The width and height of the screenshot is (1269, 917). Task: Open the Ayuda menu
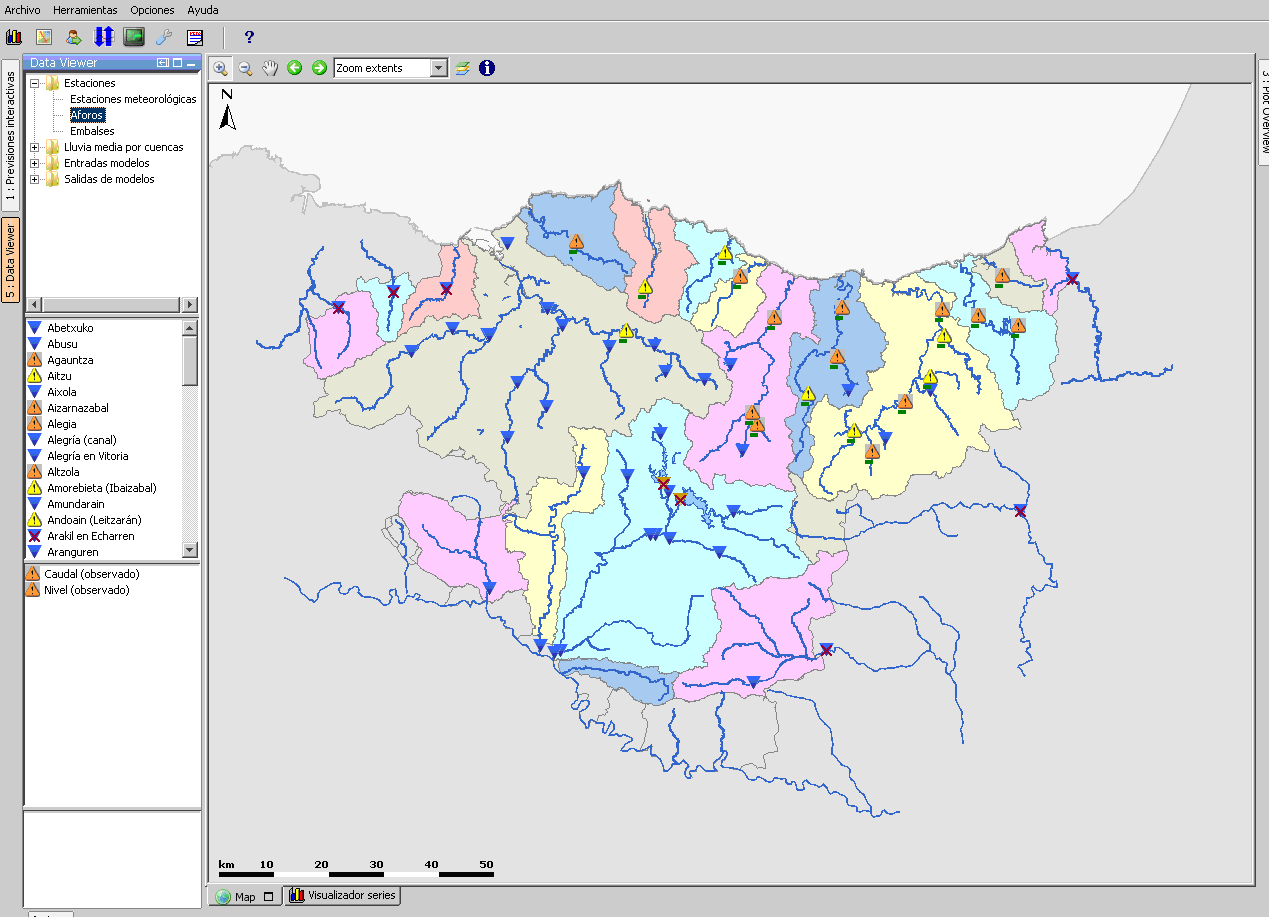203,10
